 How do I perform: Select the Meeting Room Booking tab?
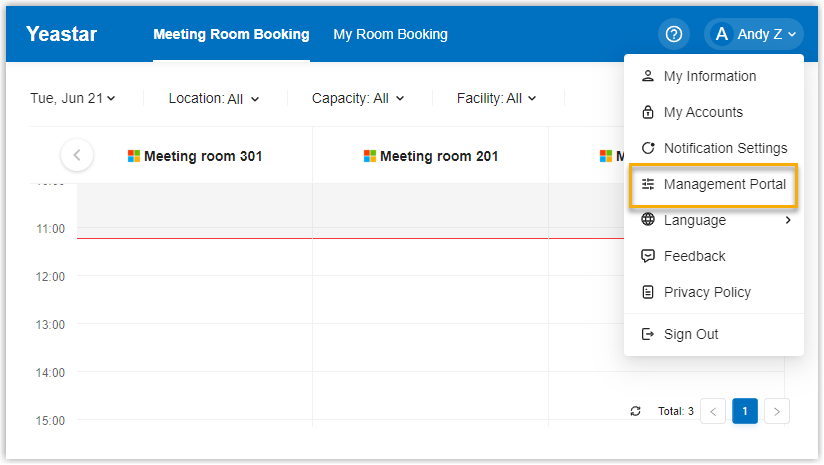pyautogui.click(x=231, y=34)
